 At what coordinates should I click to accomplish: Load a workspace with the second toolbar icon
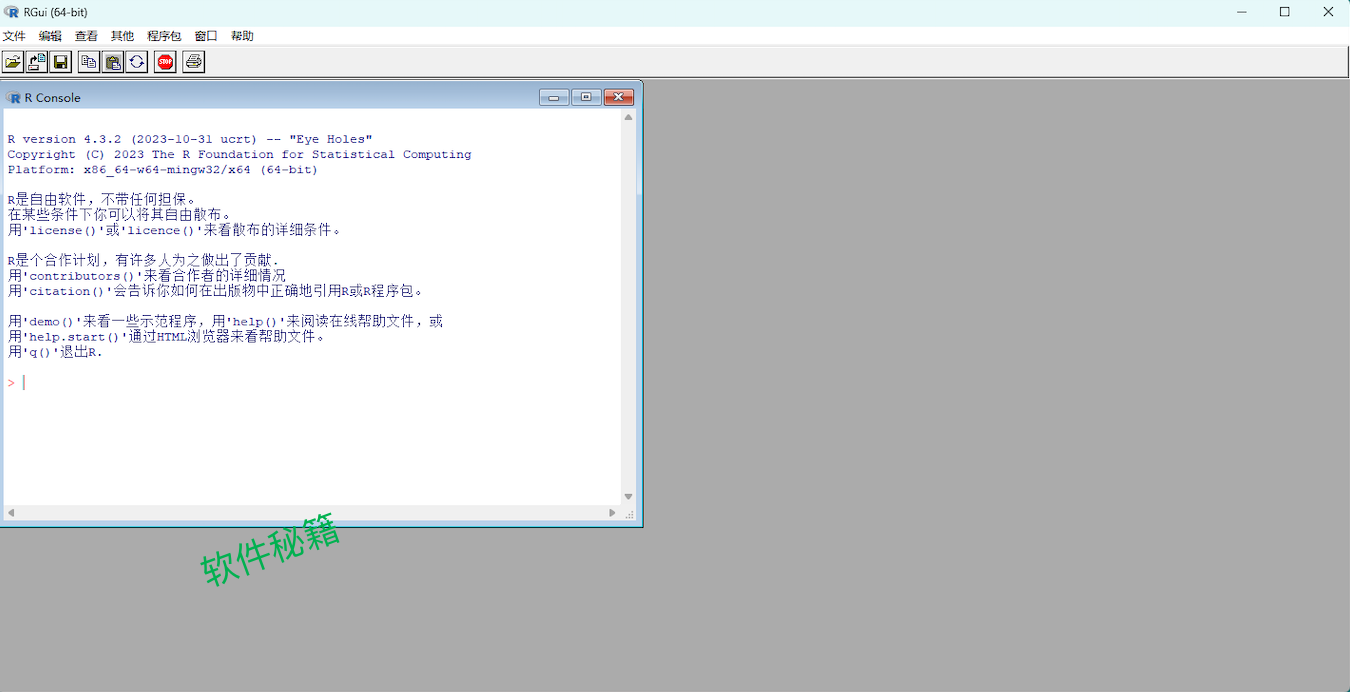click(x=37, y=61)
